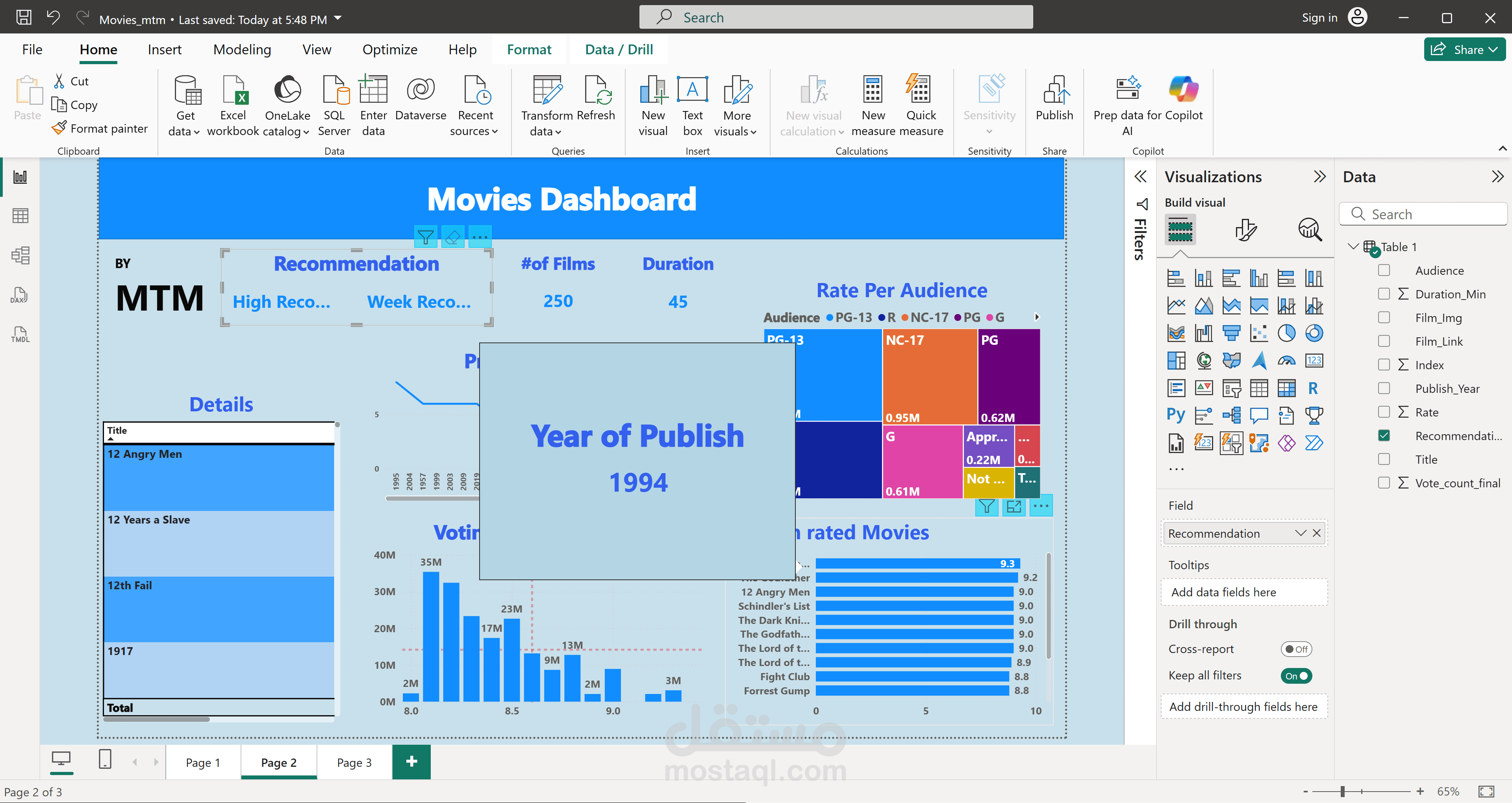
Task: Turn off Keep all filters toggle
Action: coord(1296,675)
